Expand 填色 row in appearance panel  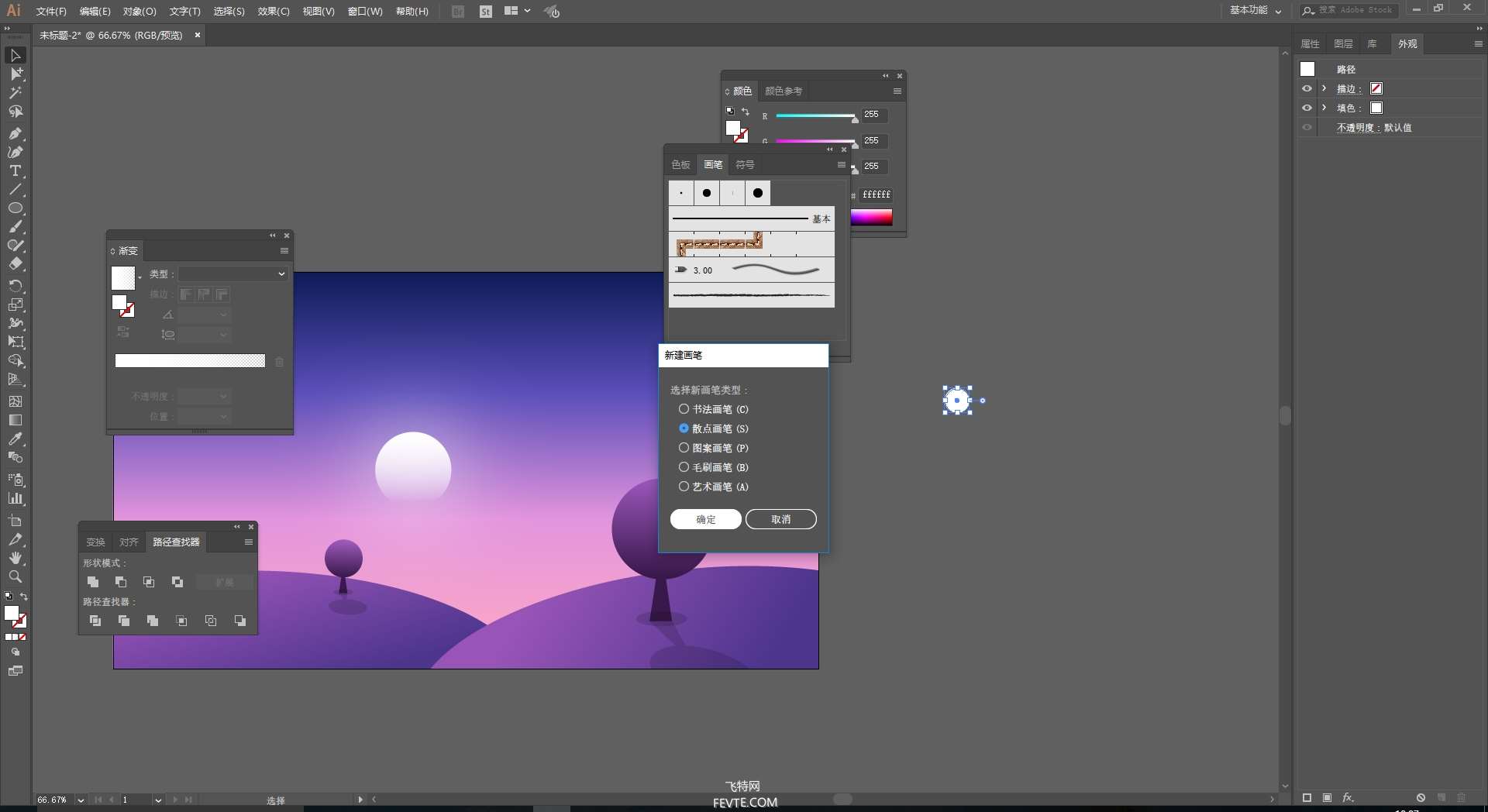pos(1324,108)
